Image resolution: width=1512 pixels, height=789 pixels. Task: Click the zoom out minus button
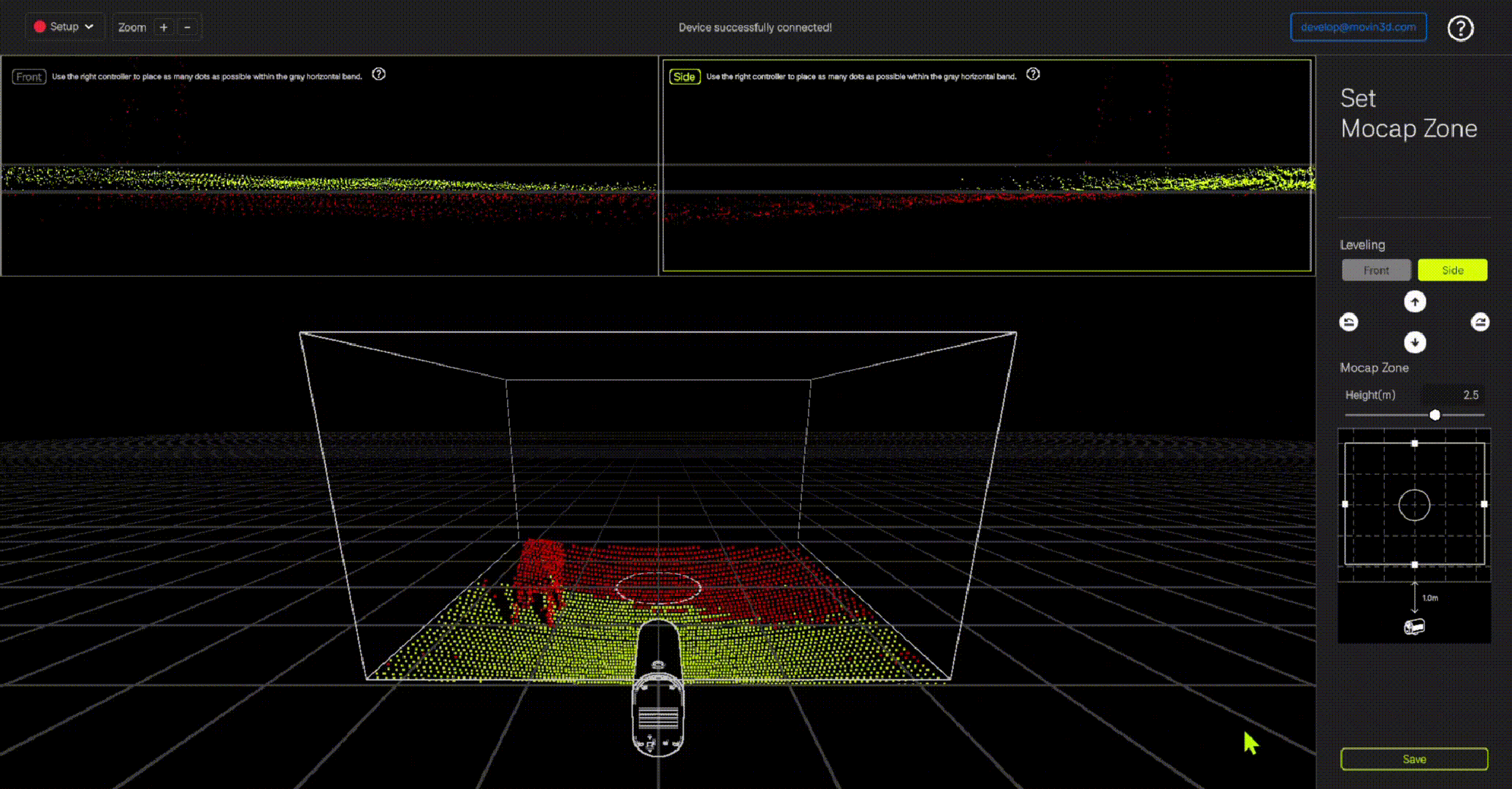click(x=187, y=27)
